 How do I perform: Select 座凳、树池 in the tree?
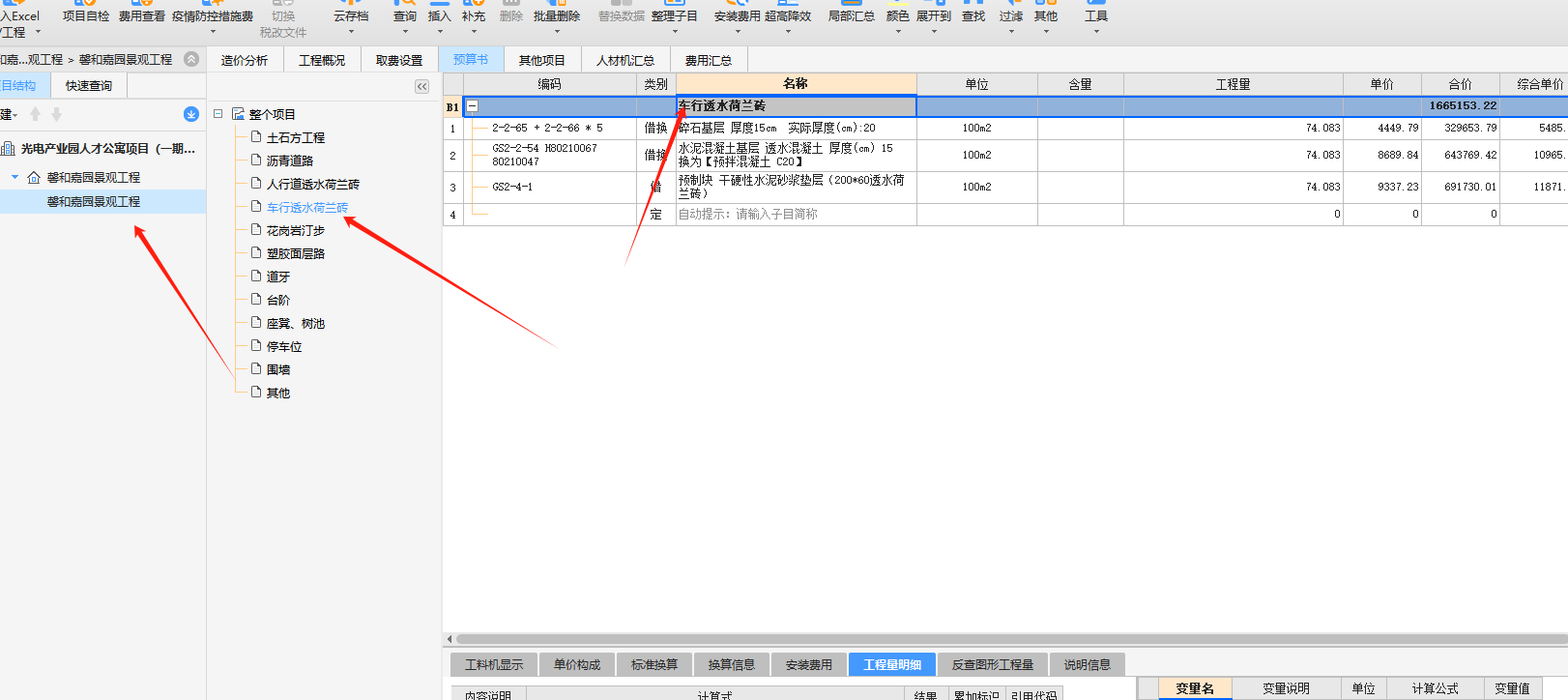point(296,323)
